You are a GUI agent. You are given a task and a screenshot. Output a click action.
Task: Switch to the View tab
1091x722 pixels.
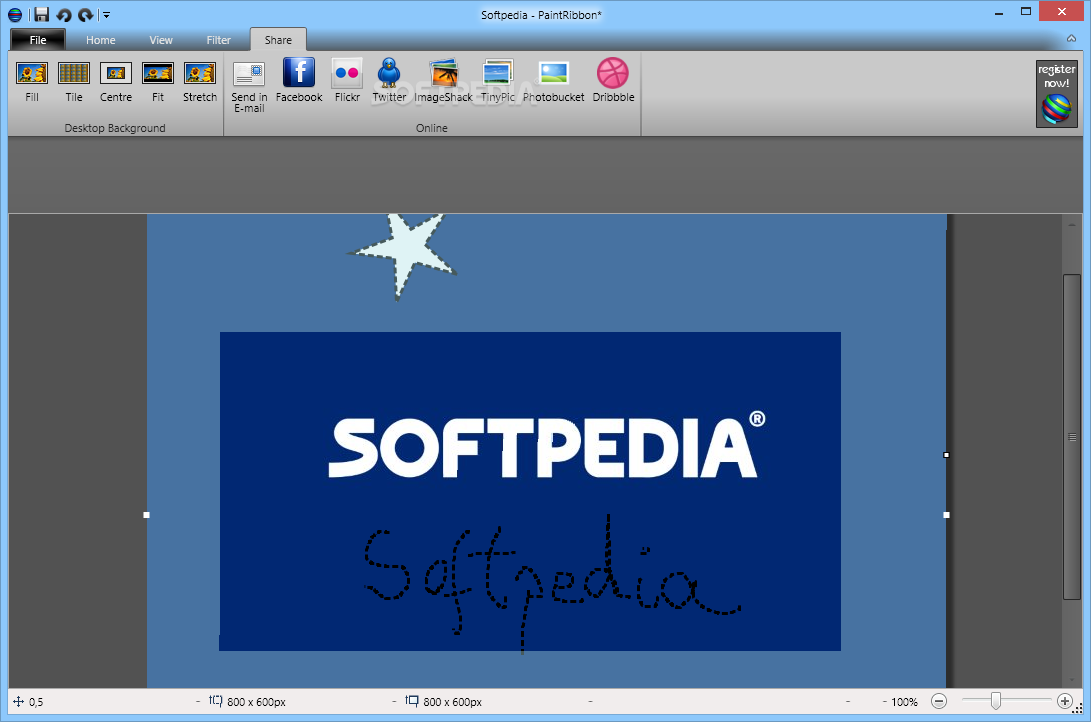point(161,40)
